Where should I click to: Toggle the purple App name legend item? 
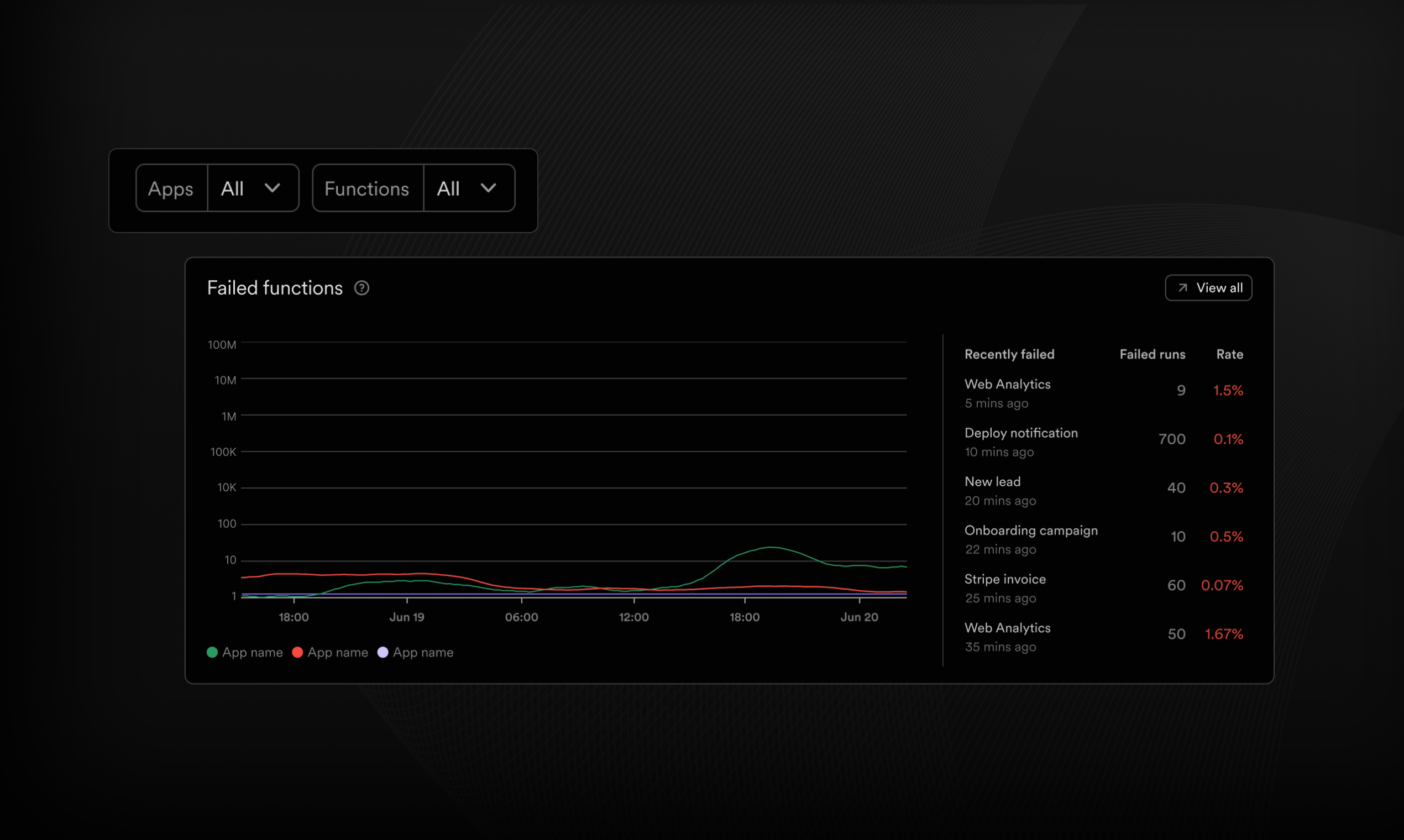tap(416, 652)
